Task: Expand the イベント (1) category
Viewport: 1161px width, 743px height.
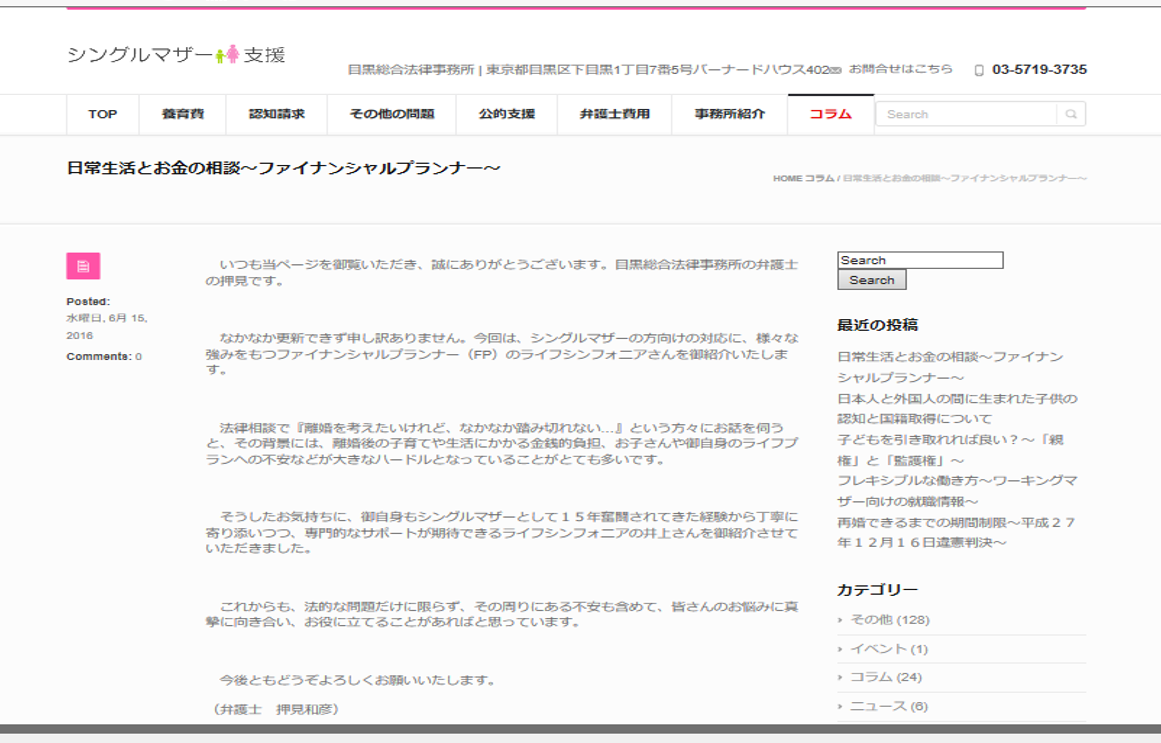Action: click(889, 649)
